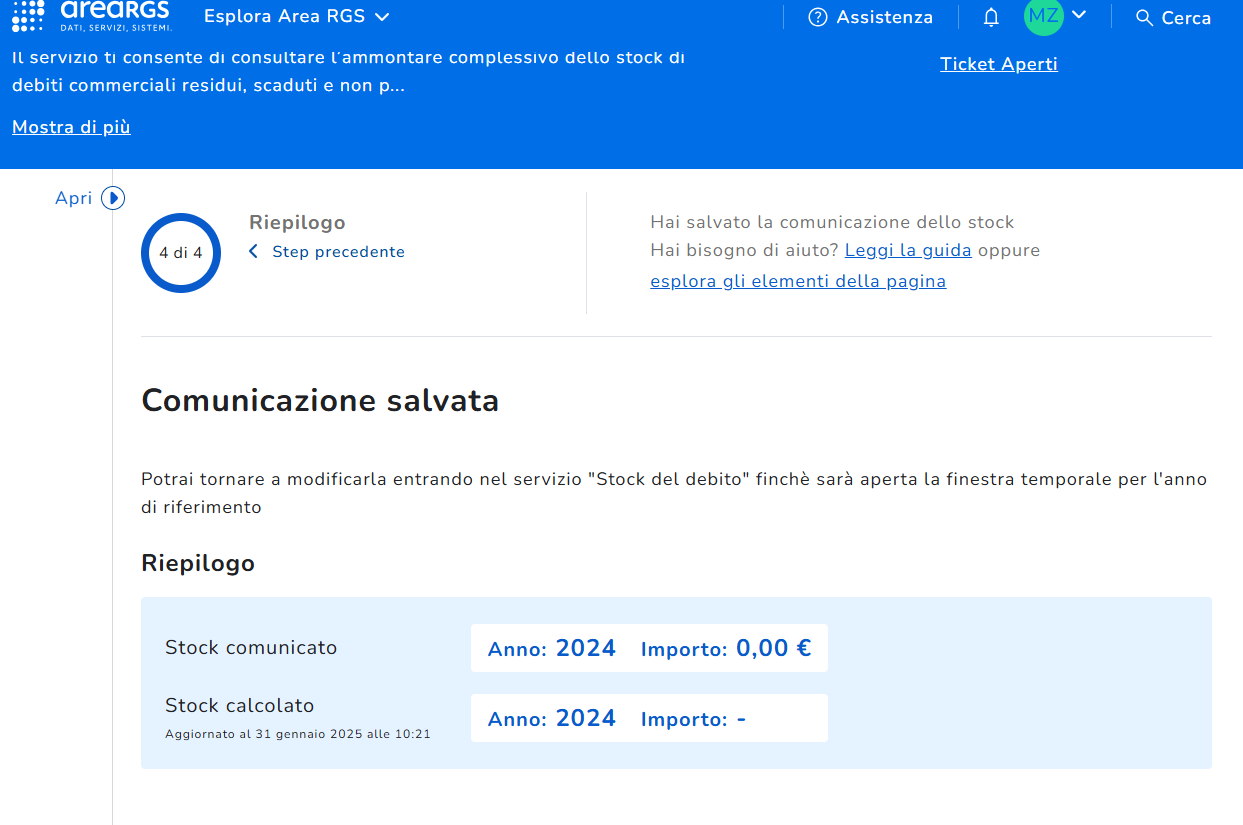Click the Comunicazione salvata heading

tap(320, 401)
